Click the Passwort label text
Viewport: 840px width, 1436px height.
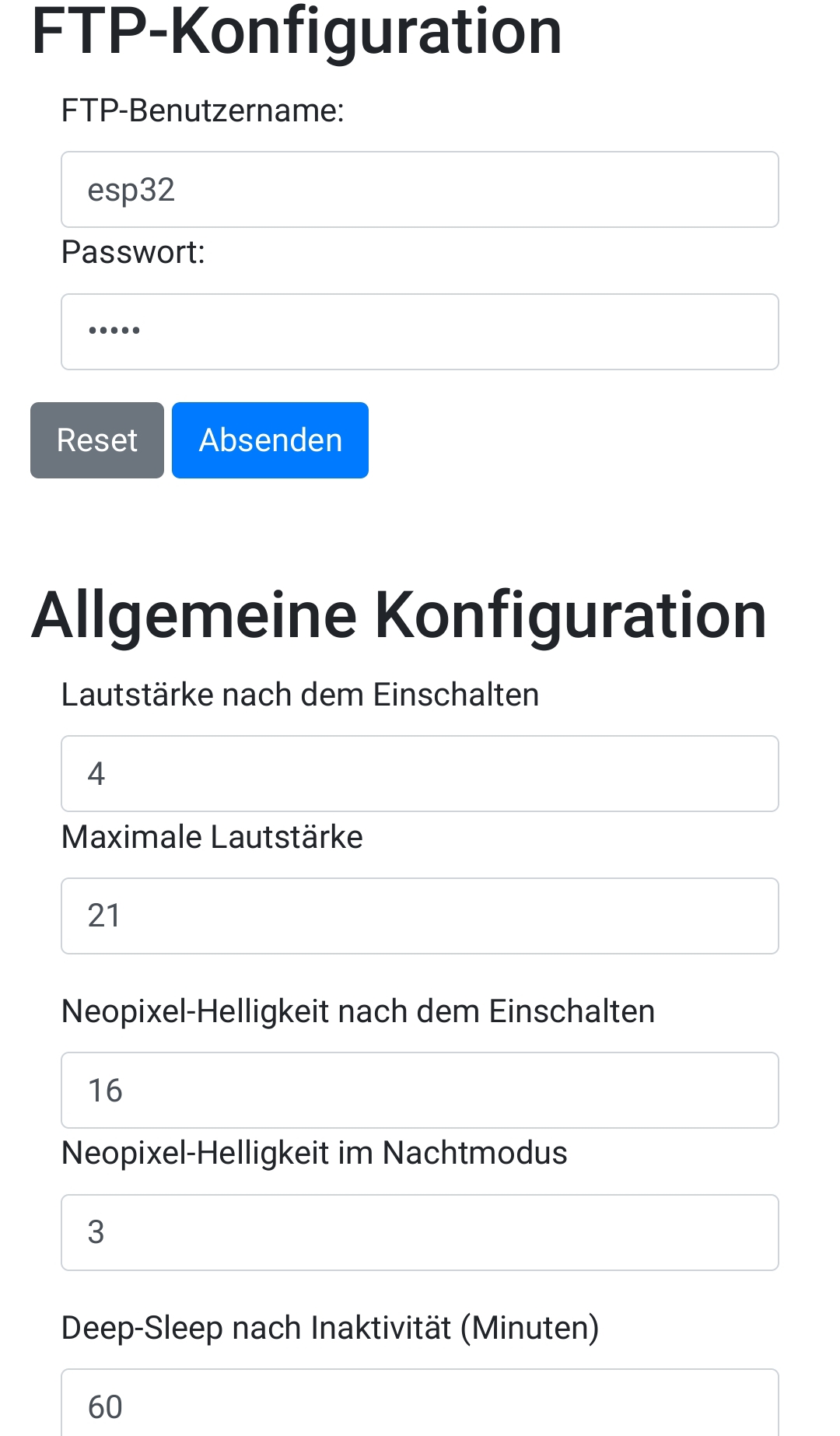click(133, 253)
